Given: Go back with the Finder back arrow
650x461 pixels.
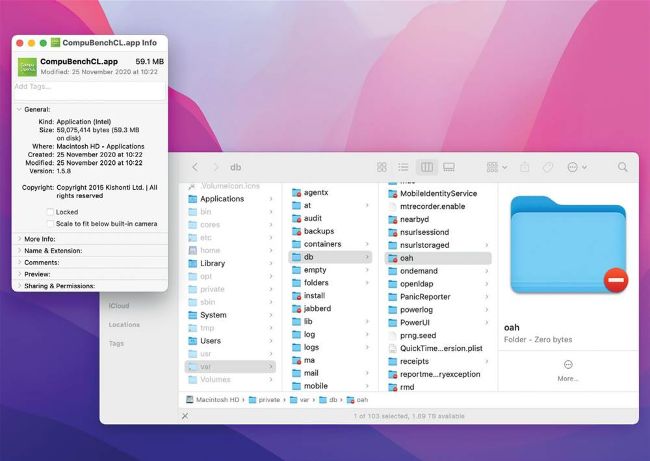Looking at the screenshot, I should click(x=195, y=167).
